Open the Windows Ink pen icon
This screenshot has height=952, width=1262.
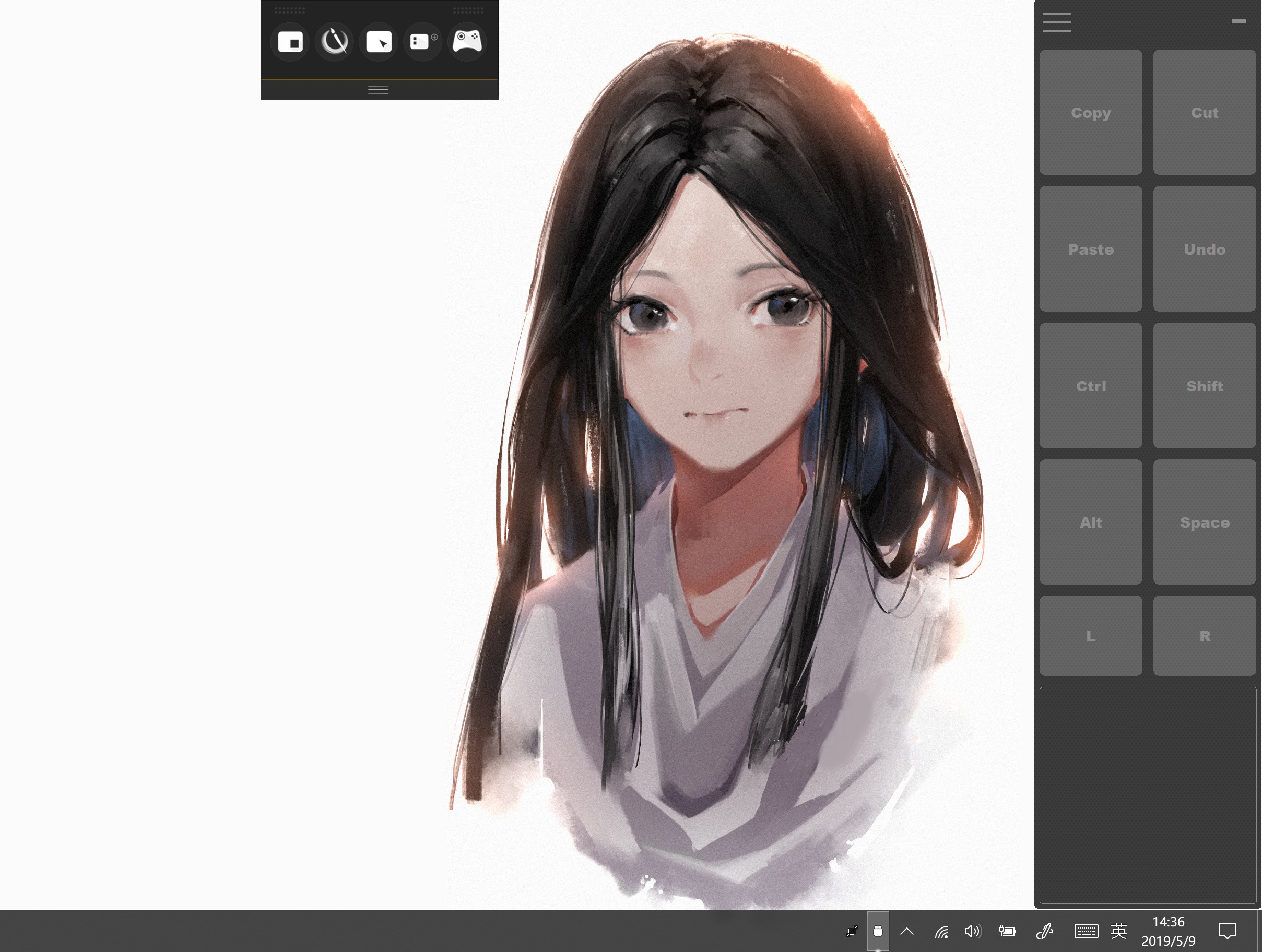pos(1044,932)
